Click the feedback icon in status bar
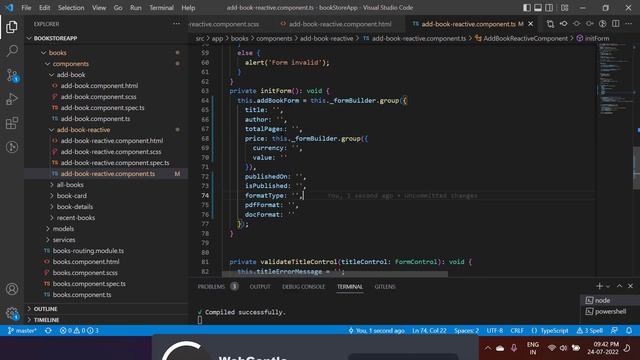 click(x=614, y=331)
